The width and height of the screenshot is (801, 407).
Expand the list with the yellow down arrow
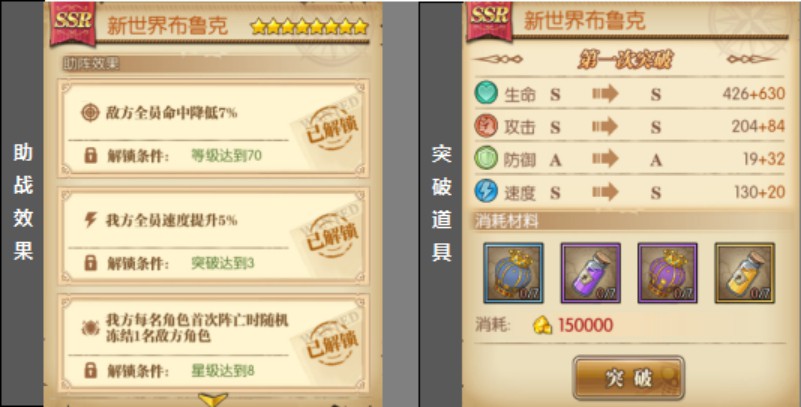coord(213,399)
